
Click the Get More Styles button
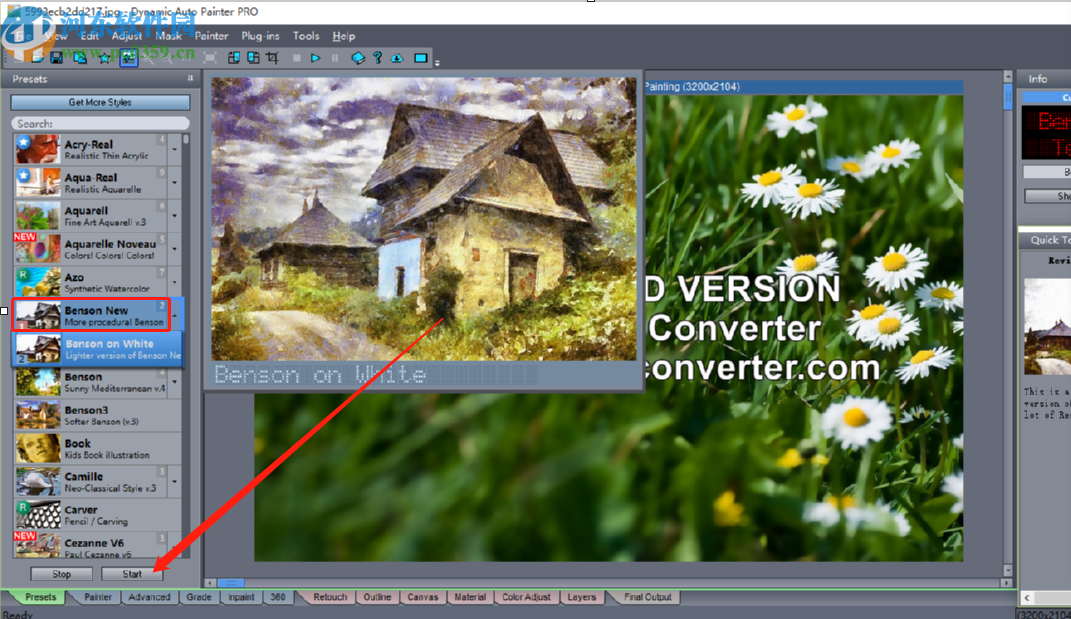pyautogui.click(x=100, y=102)
